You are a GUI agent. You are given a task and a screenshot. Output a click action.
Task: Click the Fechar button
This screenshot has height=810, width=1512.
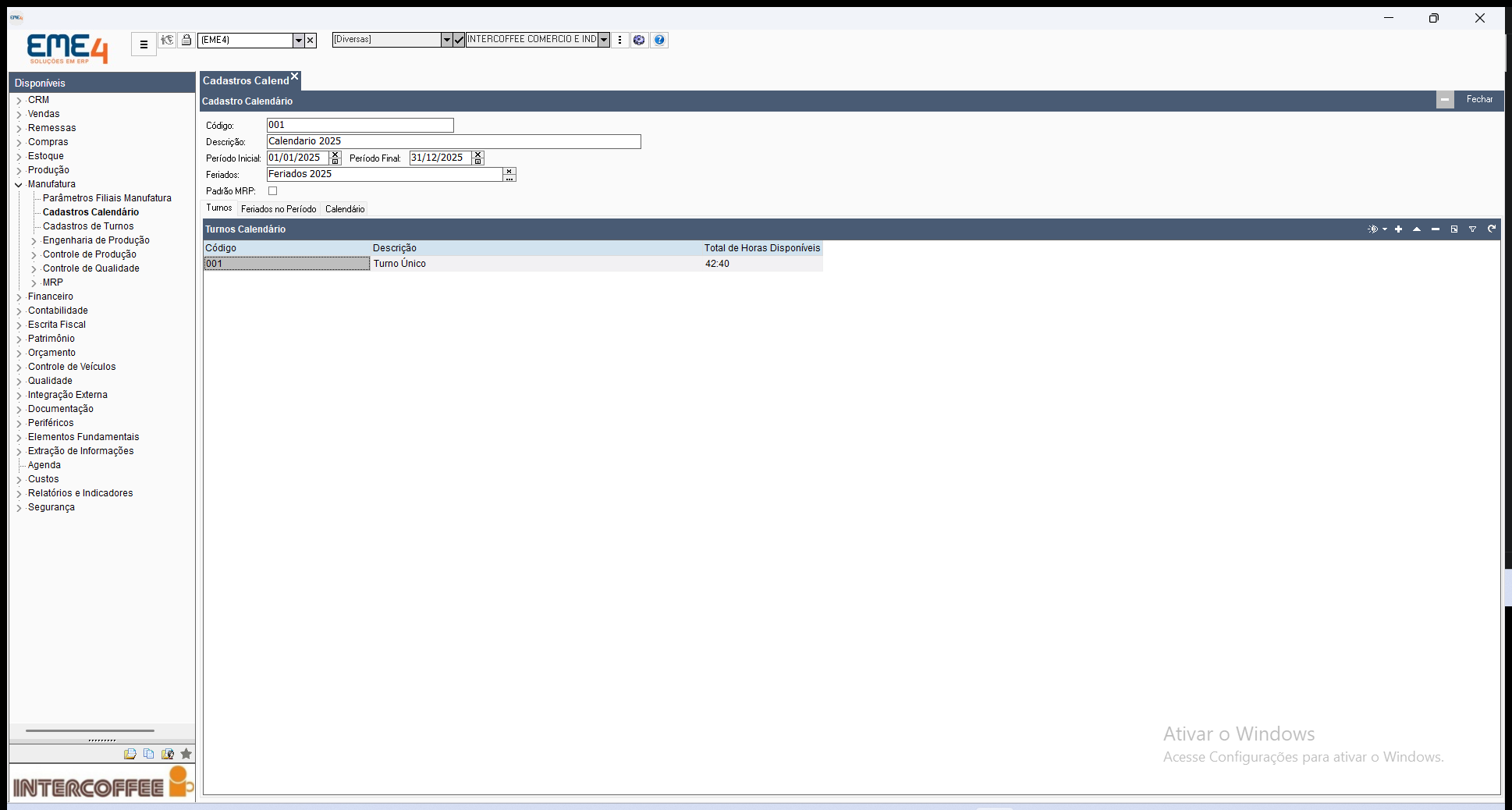click(1479, 100)
